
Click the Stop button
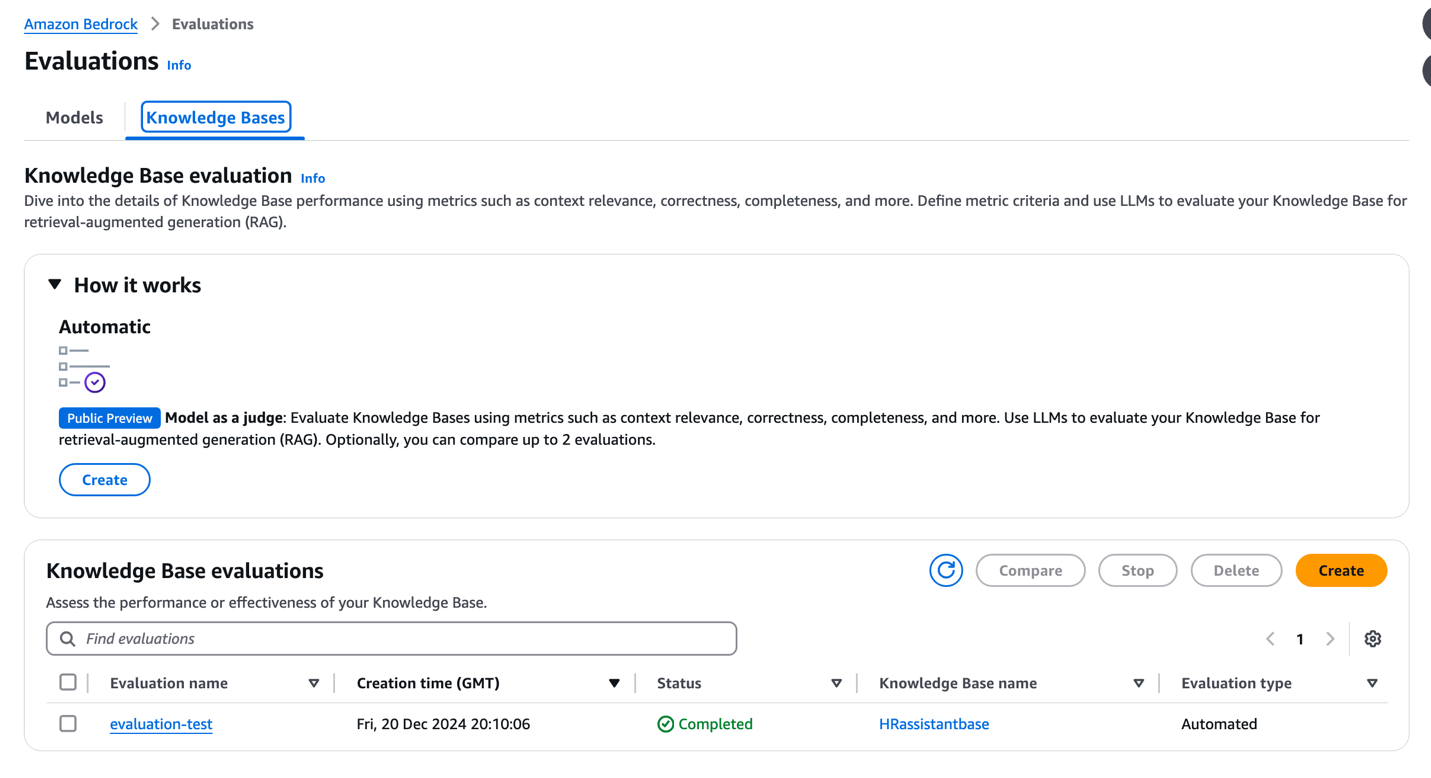tap(1138, 570)
